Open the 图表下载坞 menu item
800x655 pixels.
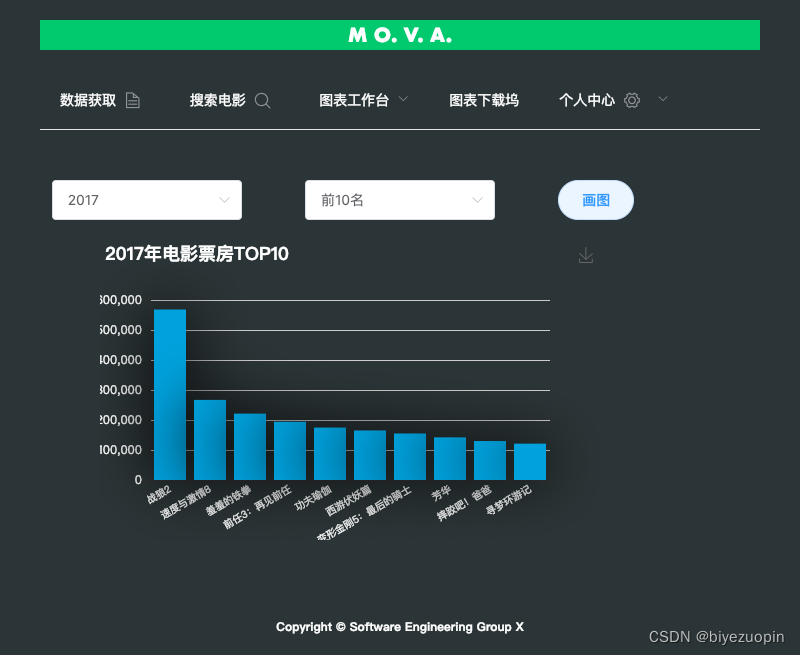pos(485,100)
